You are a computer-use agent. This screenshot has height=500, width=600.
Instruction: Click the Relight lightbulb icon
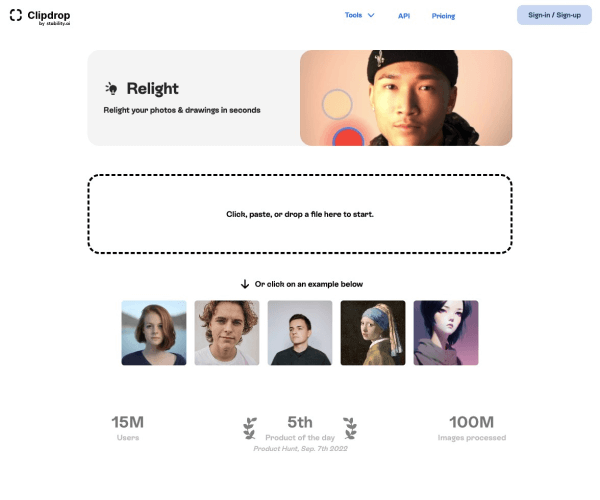[x=111, y=88]
